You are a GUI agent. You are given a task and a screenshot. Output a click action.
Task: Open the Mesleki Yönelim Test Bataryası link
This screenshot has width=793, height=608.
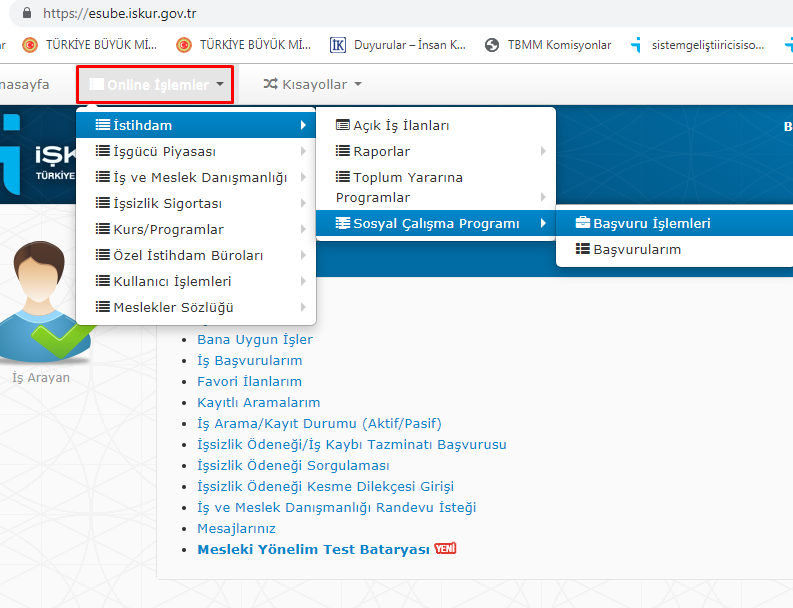tap(313, 550)
